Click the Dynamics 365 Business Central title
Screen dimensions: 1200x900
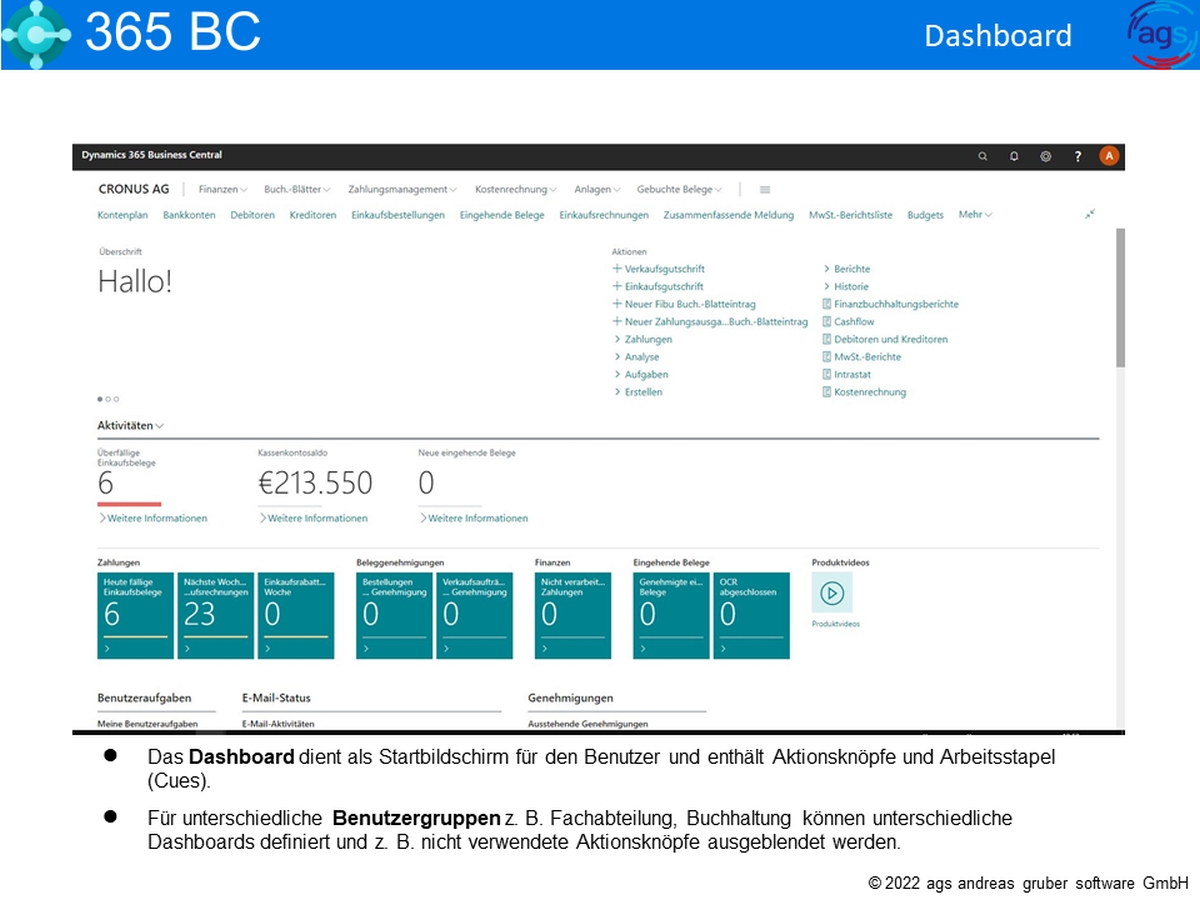(x=152, y=155)
